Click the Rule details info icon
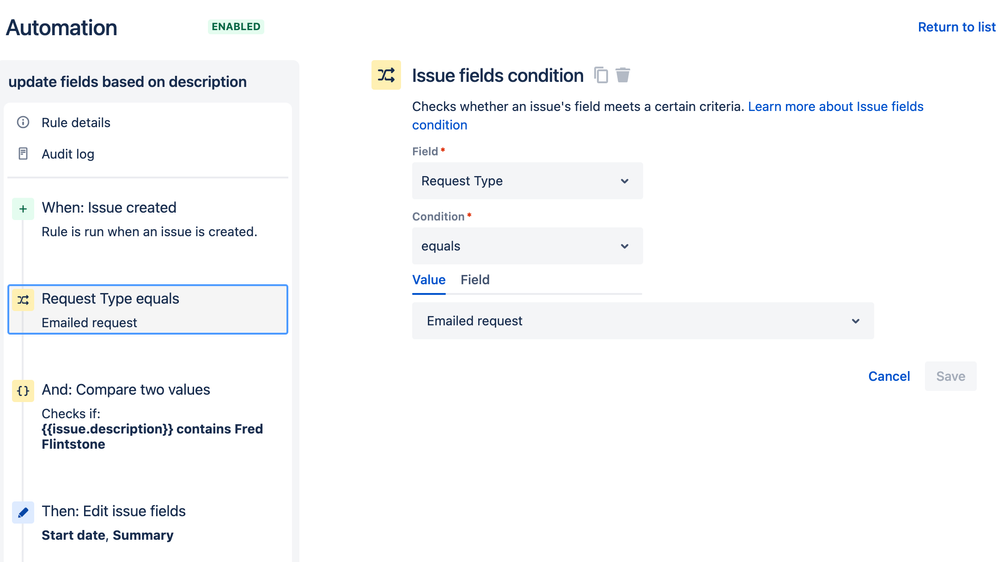998x562 pixels. click(x=23, y=122)
